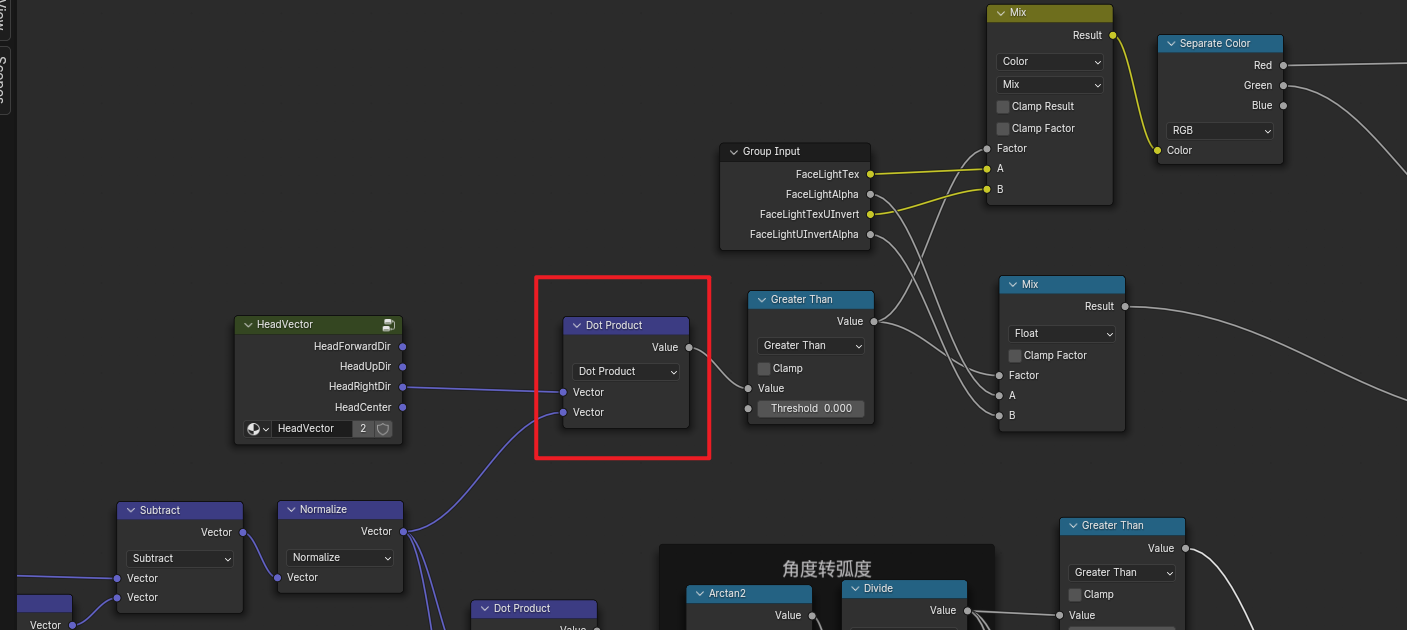
Task: Toggle Clamp checkbox under Threshold's Greater Than node
Action: click(764, 369)
